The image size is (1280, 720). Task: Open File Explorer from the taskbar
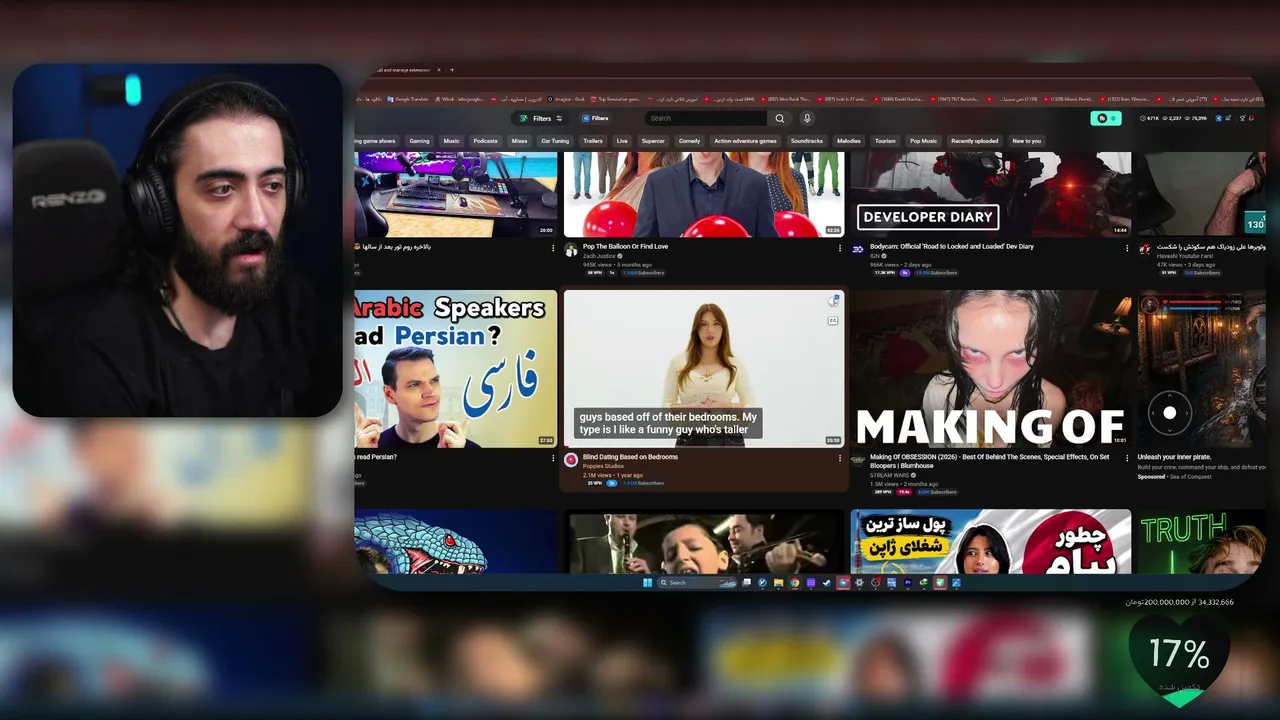pyautogui.click(x=778, y=583)
